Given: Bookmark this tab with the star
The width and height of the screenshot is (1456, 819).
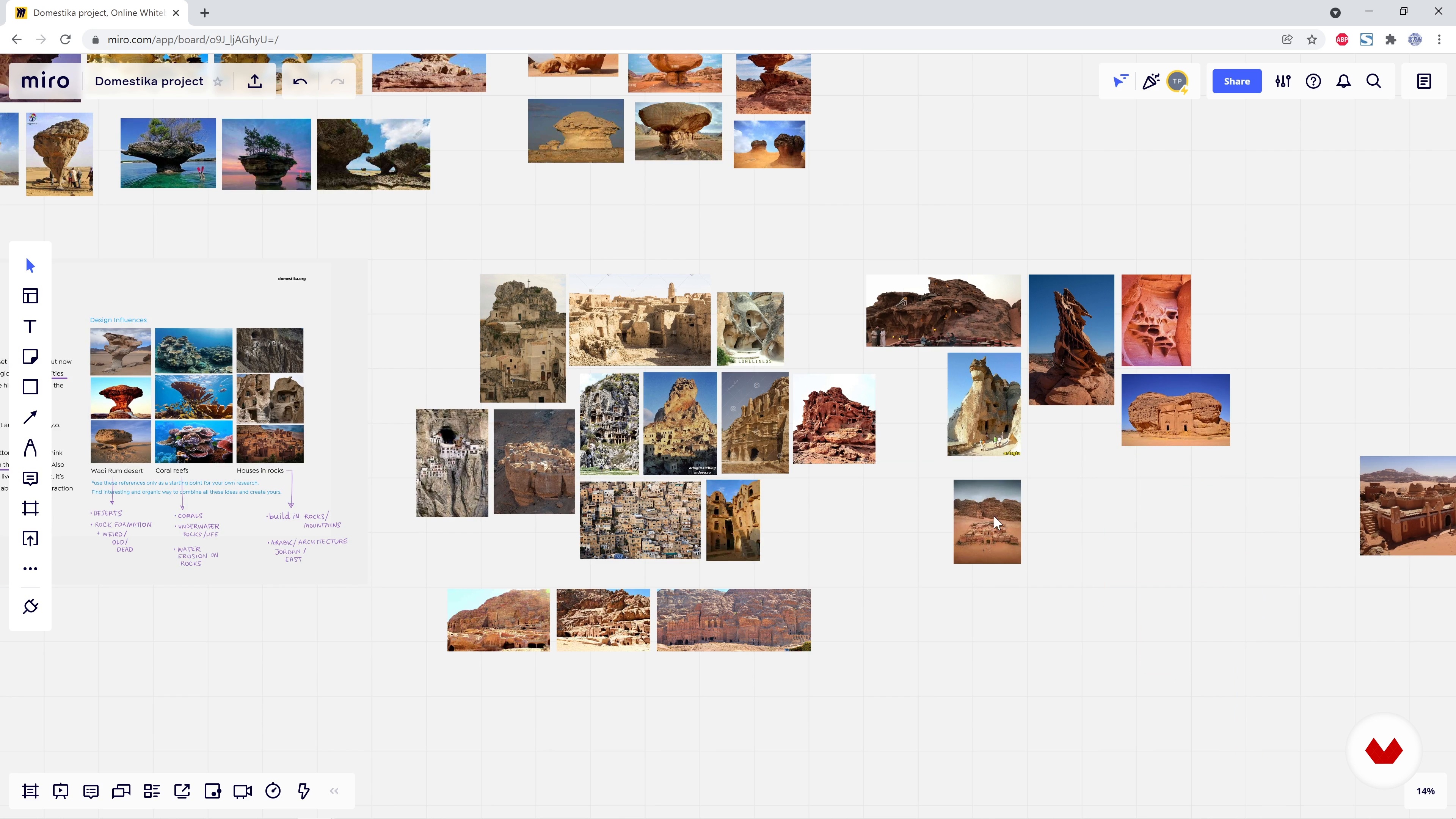Looking at the screenshot, I should click(x=1312, y=39).
